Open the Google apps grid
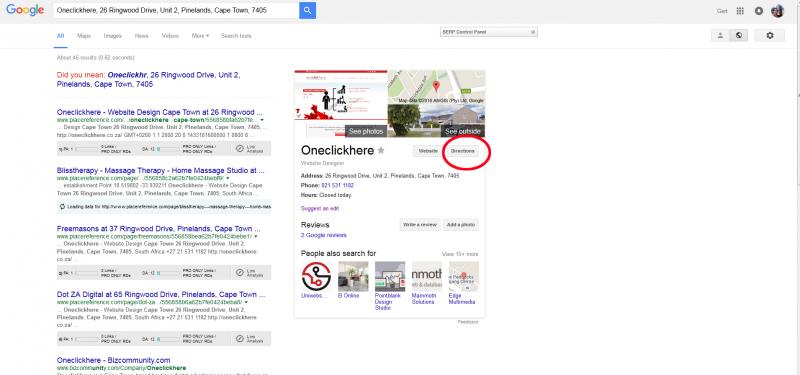The width and height of the screenshot is (800, 375). click(x=740, y=11)
